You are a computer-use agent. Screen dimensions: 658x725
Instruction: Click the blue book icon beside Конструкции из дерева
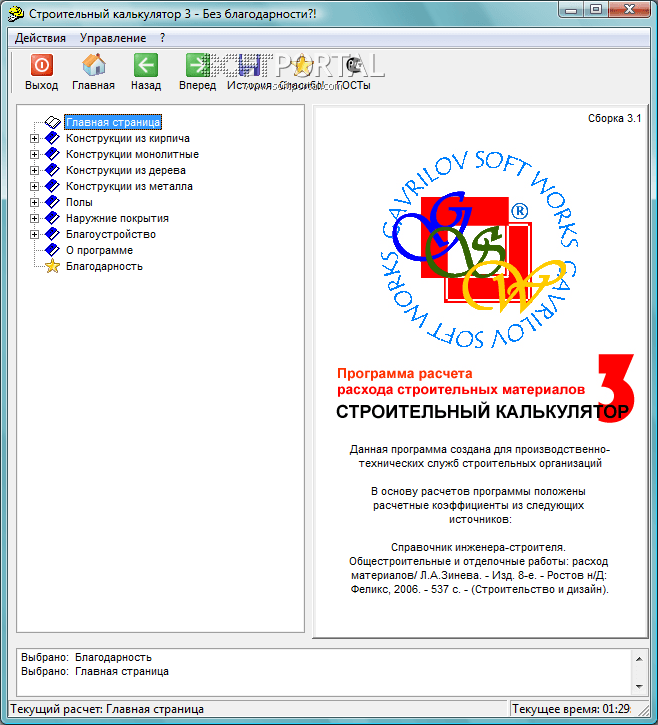tap(52, 170)
